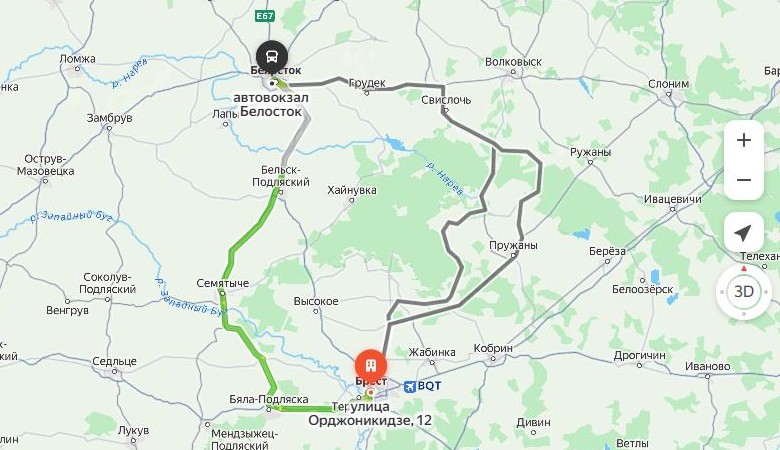Click the green E67 road sign

coord(265,16)
